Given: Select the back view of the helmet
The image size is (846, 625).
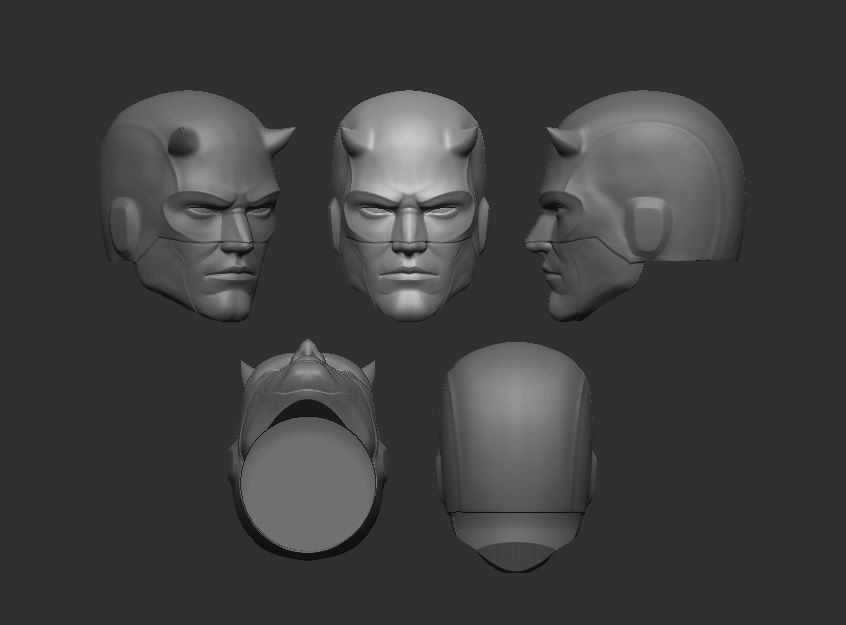Looking at the screenshot, I should click(516, 457).
